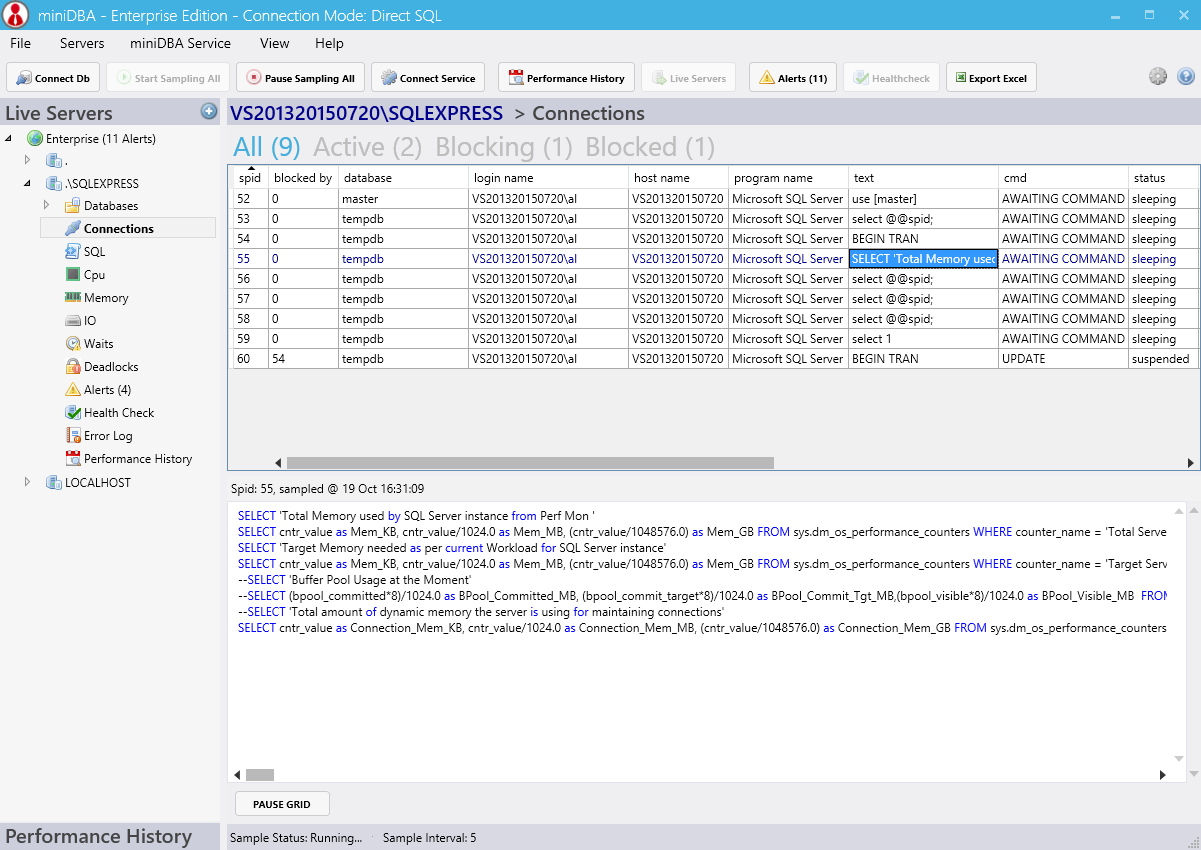The image size is (1201, 850).
Task: Collapse the .\SQLEXPRESS server node
Action: [x=28, y=184]
